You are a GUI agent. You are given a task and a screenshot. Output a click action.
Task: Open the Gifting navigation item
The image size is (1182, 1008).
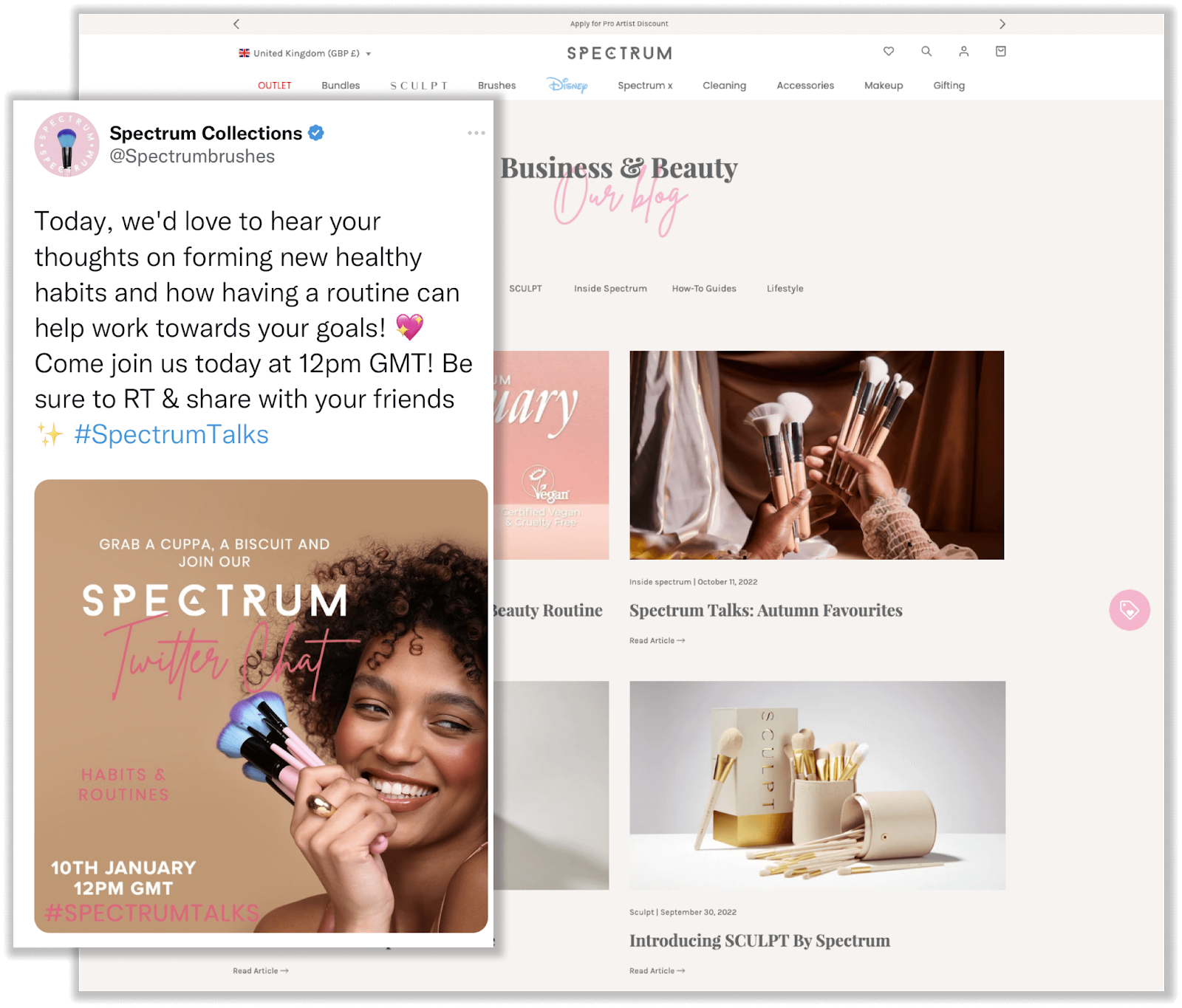(x=949, y=86)
